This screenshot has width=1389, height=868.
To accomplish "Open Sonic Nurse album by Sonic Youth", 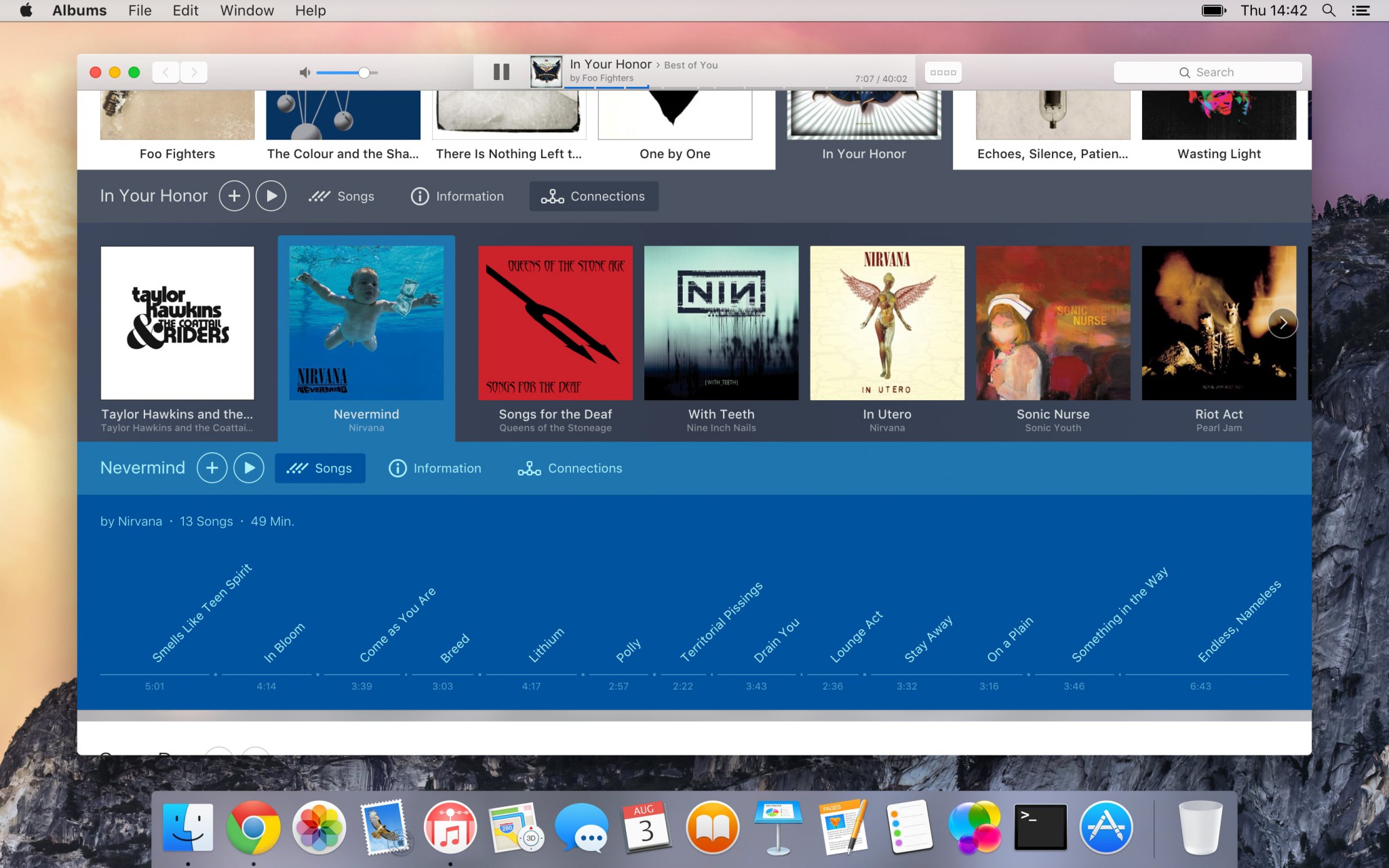I will 1053,323.
